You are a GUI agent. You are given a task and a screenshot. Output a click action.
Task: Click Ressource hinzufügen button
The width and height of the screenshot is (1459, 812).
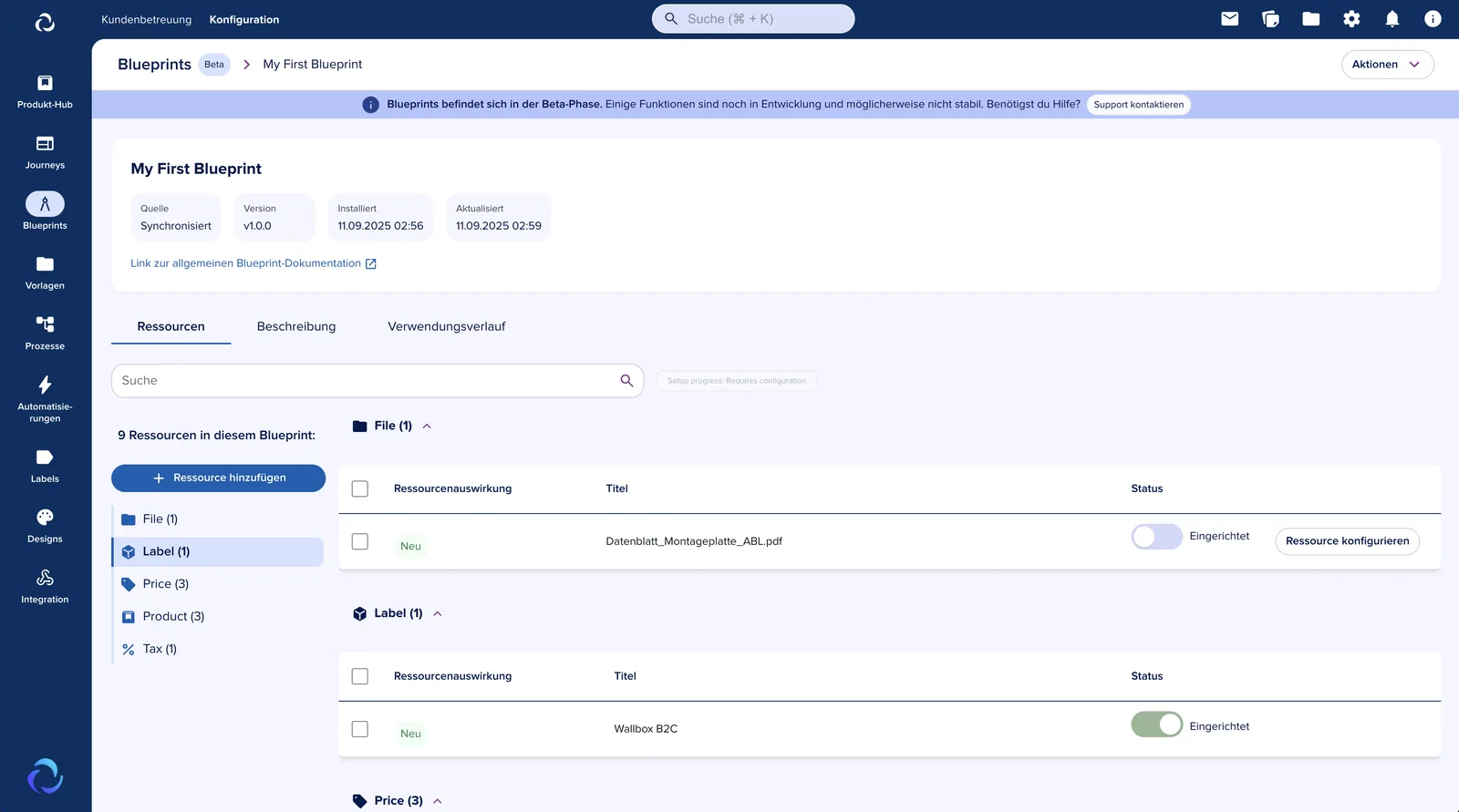click(x=218, y=478)
